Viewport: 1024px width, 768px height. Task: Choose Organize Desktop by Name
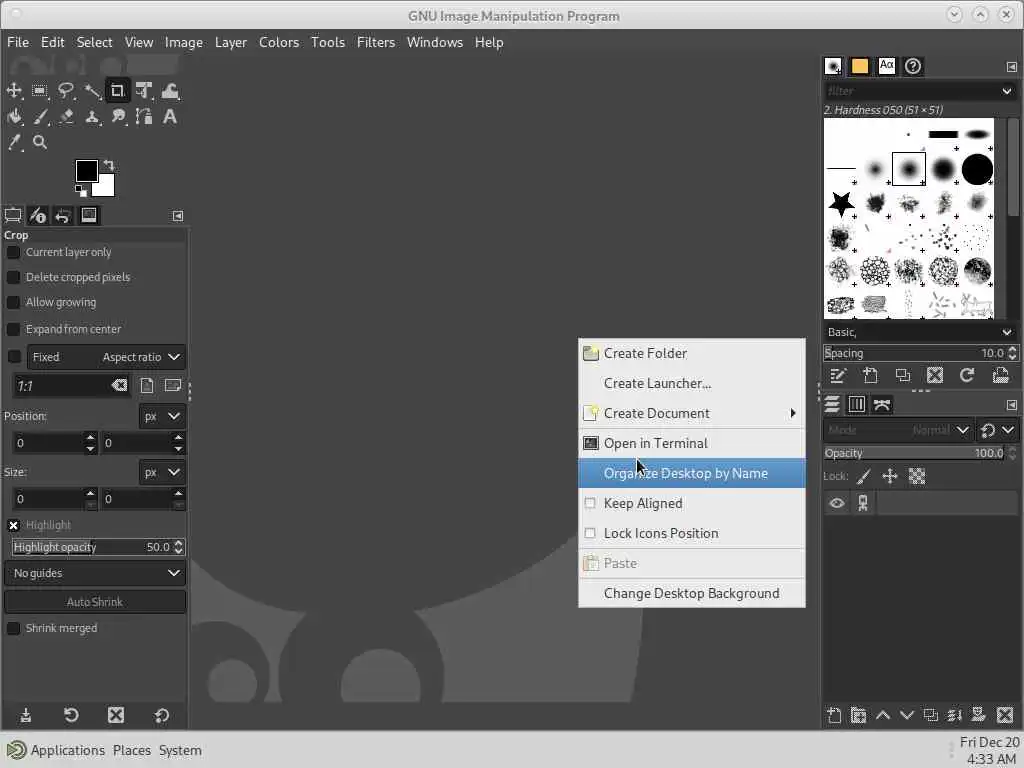(692, 473)
